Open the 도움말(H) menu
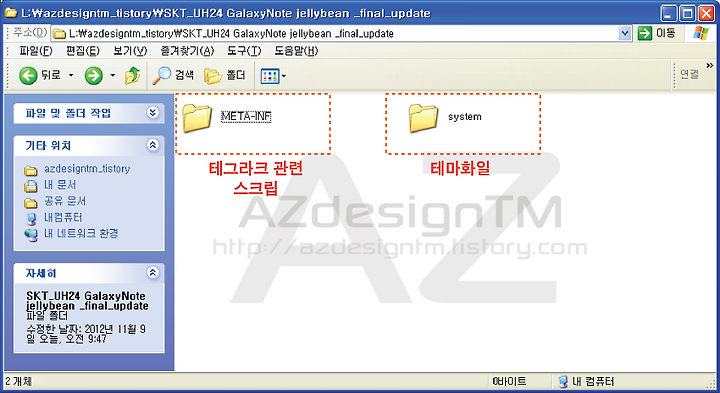The height and width of the screenshot is (393, 720). (x=296, y=51)
